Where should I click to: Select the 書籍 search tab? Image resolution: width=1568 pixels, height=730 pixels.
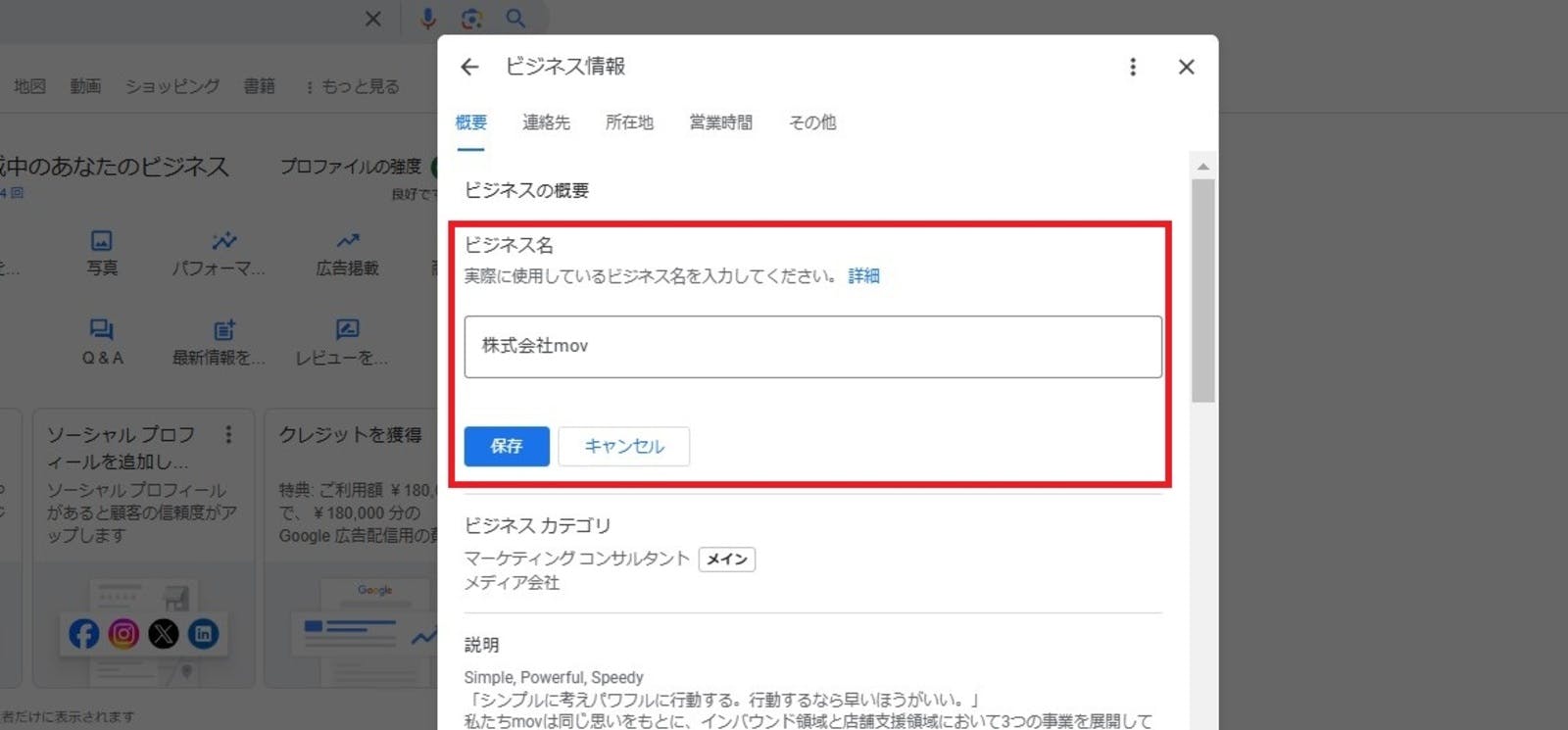pos(260,86)
